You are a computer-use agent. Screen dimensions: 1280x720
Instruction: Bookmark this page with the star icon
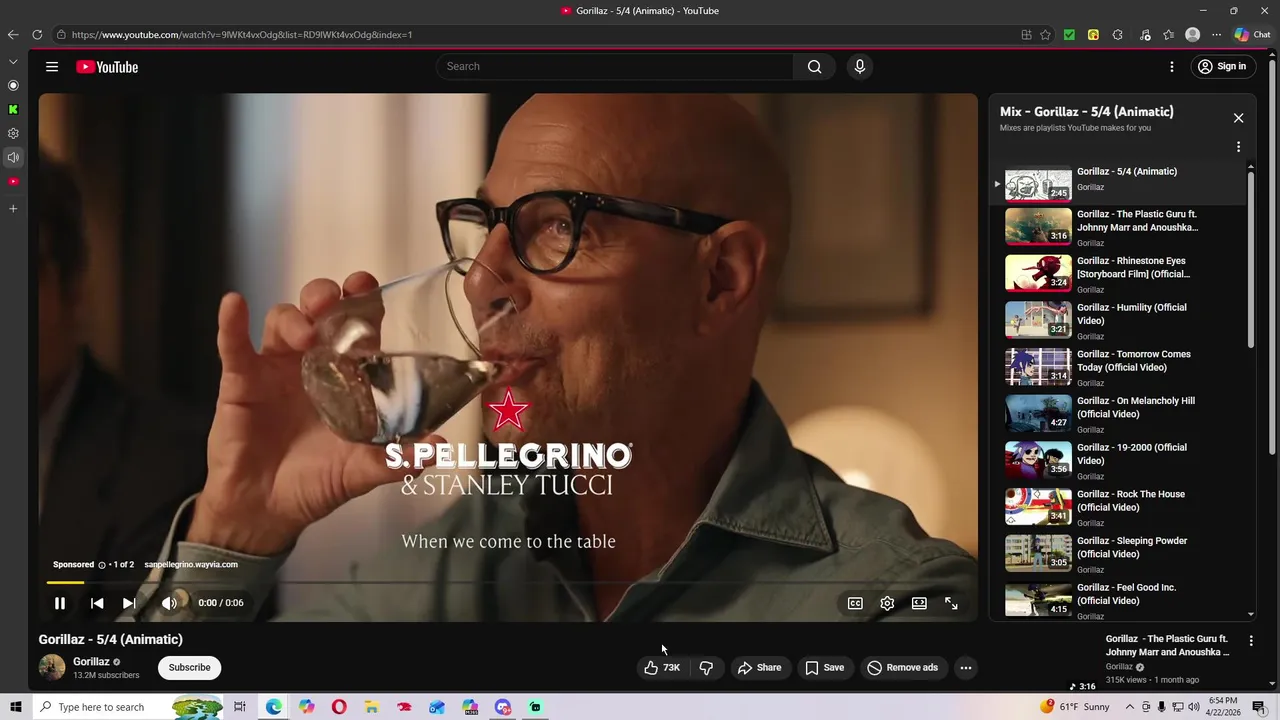point(1045,35)
